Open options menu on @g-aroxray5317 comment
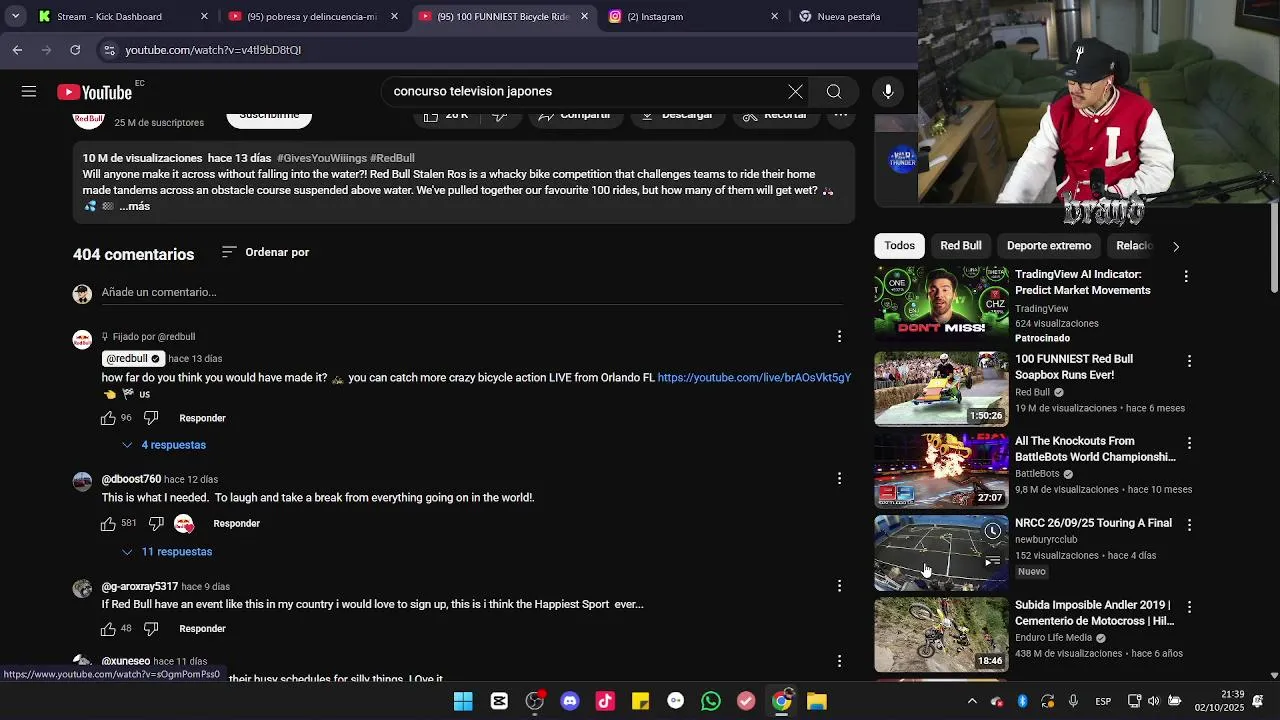This screenshot has height=720, width=1280. tap(839, 586)
